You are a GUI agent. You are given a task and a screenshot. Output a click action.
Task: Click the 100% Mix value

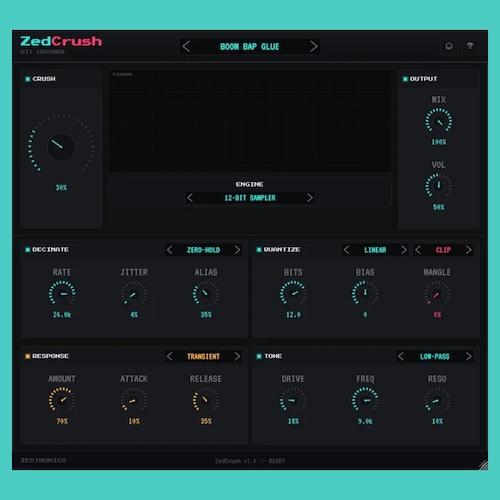[439, 142]
